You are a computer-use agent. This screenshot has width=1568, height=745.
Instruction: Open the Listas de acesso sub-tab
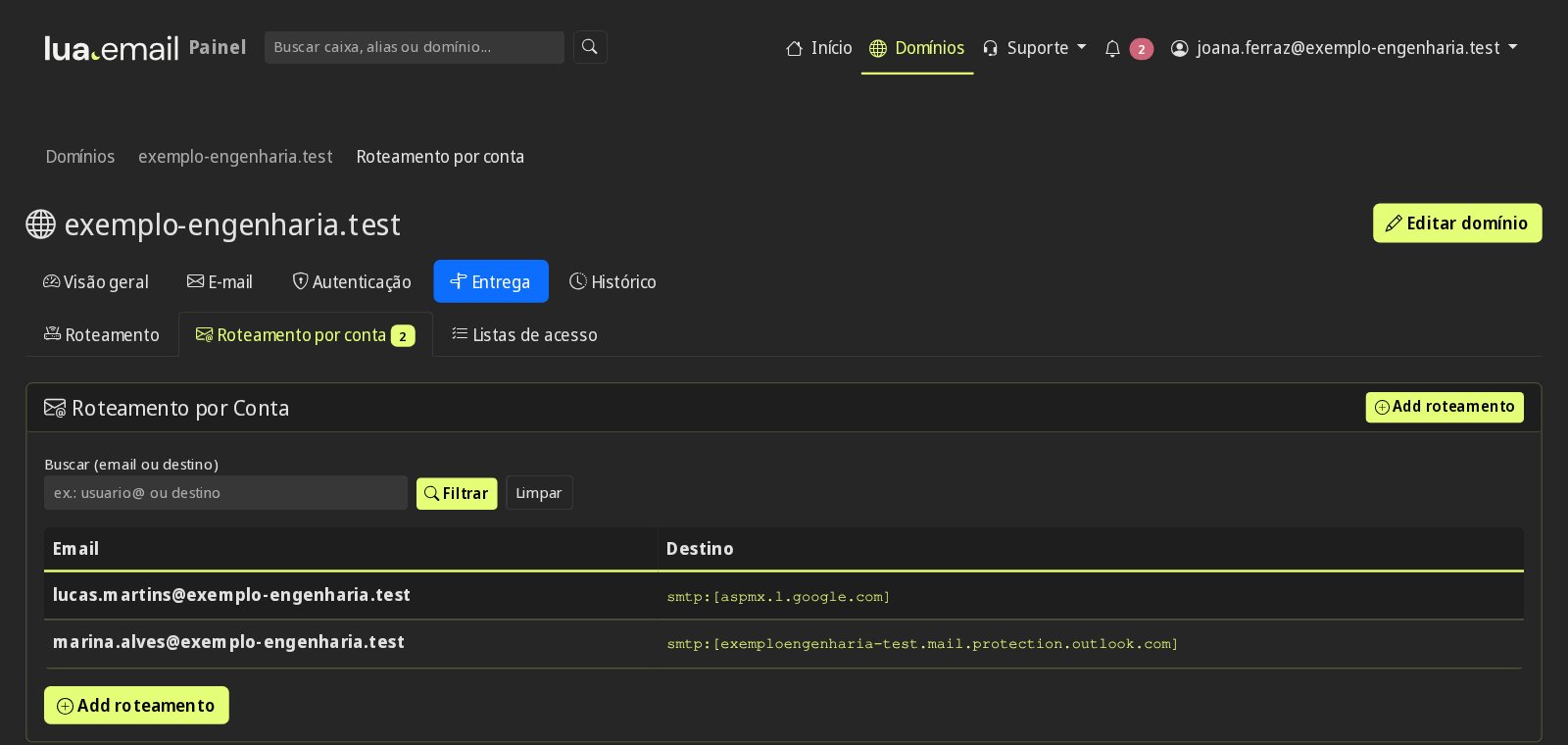[x=524, y=335]
